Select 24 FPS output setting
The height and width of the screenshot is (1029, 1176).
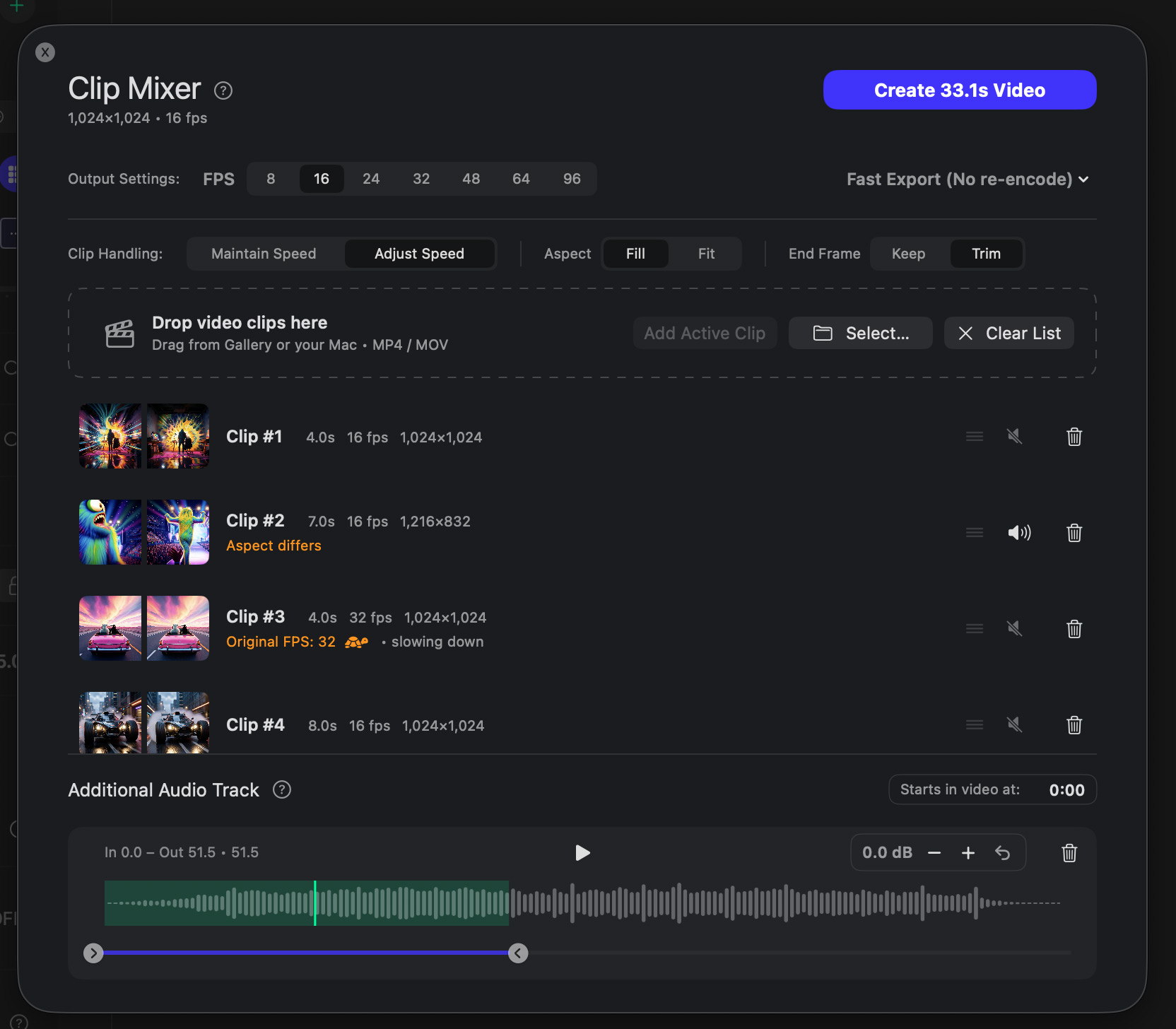click(x=371, y=179)
